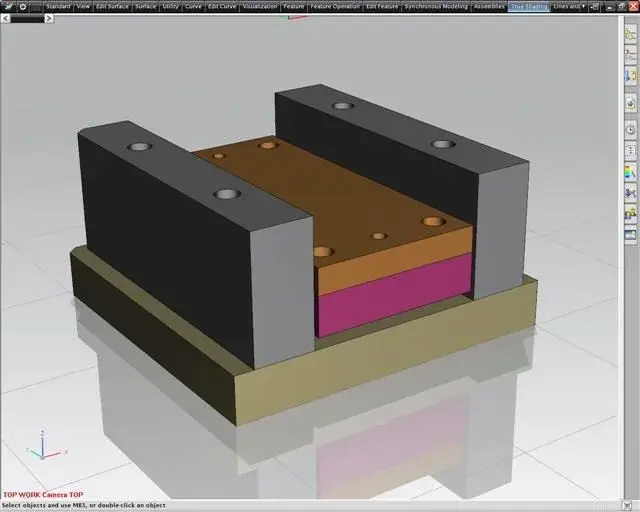The image size is (640, 512).
Task: Open the History clock icon
Action: [x=630, y=130]
